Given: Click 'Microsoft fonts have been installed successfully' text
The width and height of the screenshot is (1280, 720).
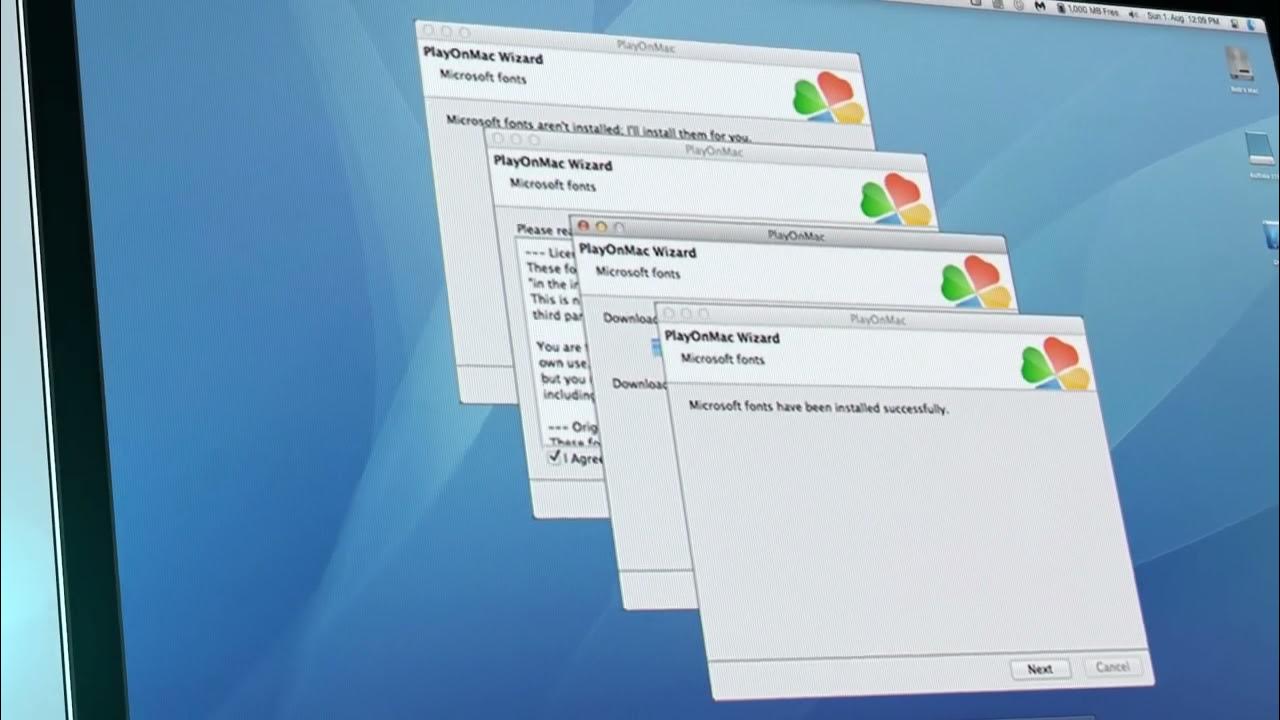Looking at the screenshot, I should [819, 408].
